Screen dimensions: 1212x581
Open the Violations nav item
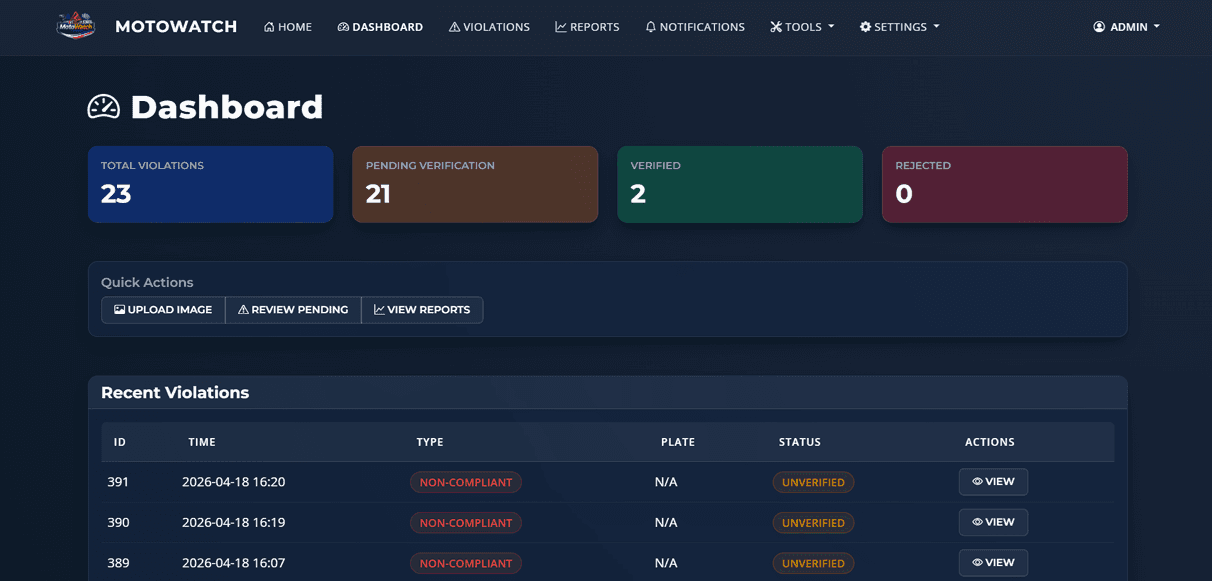point(489,27)
